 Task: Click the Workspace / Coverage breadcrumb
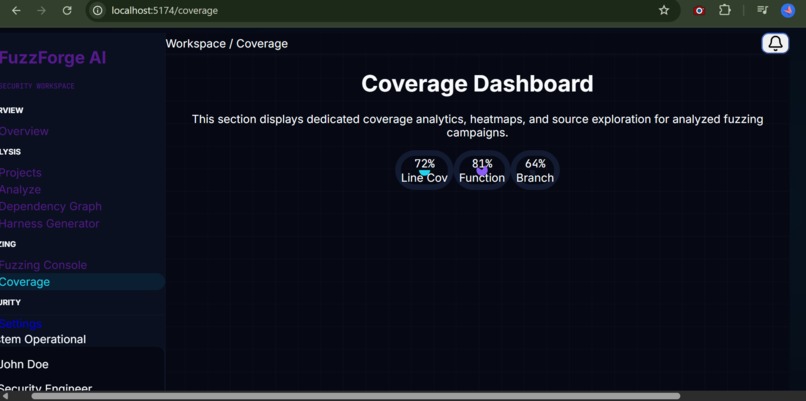[227, 44]
